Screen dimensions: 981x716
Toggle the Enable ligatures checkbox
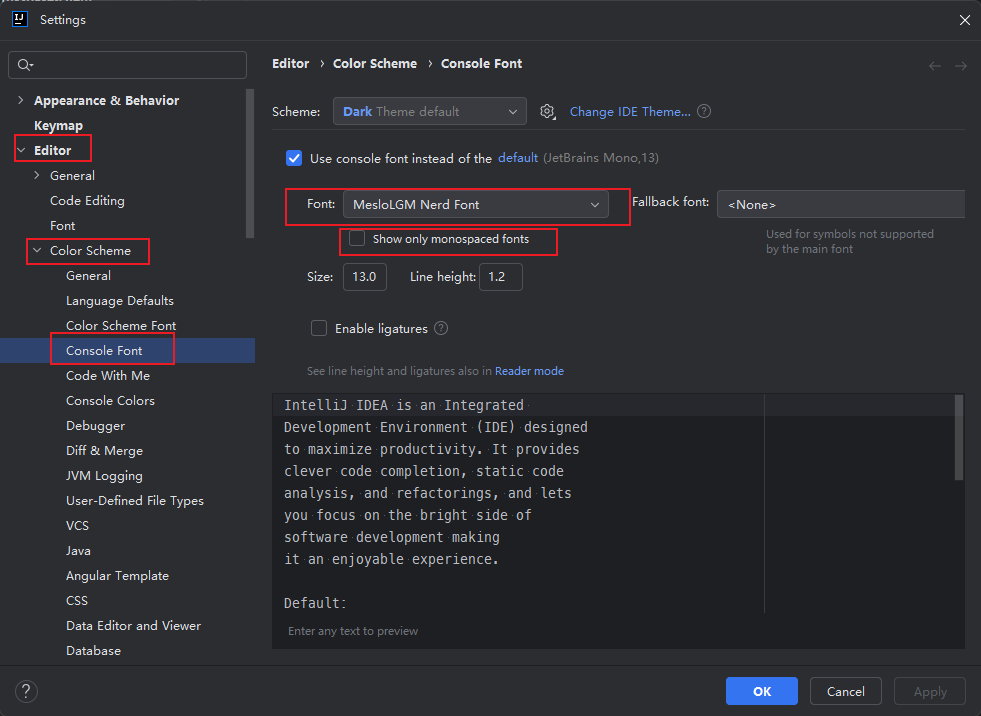[x=319, y=328]
